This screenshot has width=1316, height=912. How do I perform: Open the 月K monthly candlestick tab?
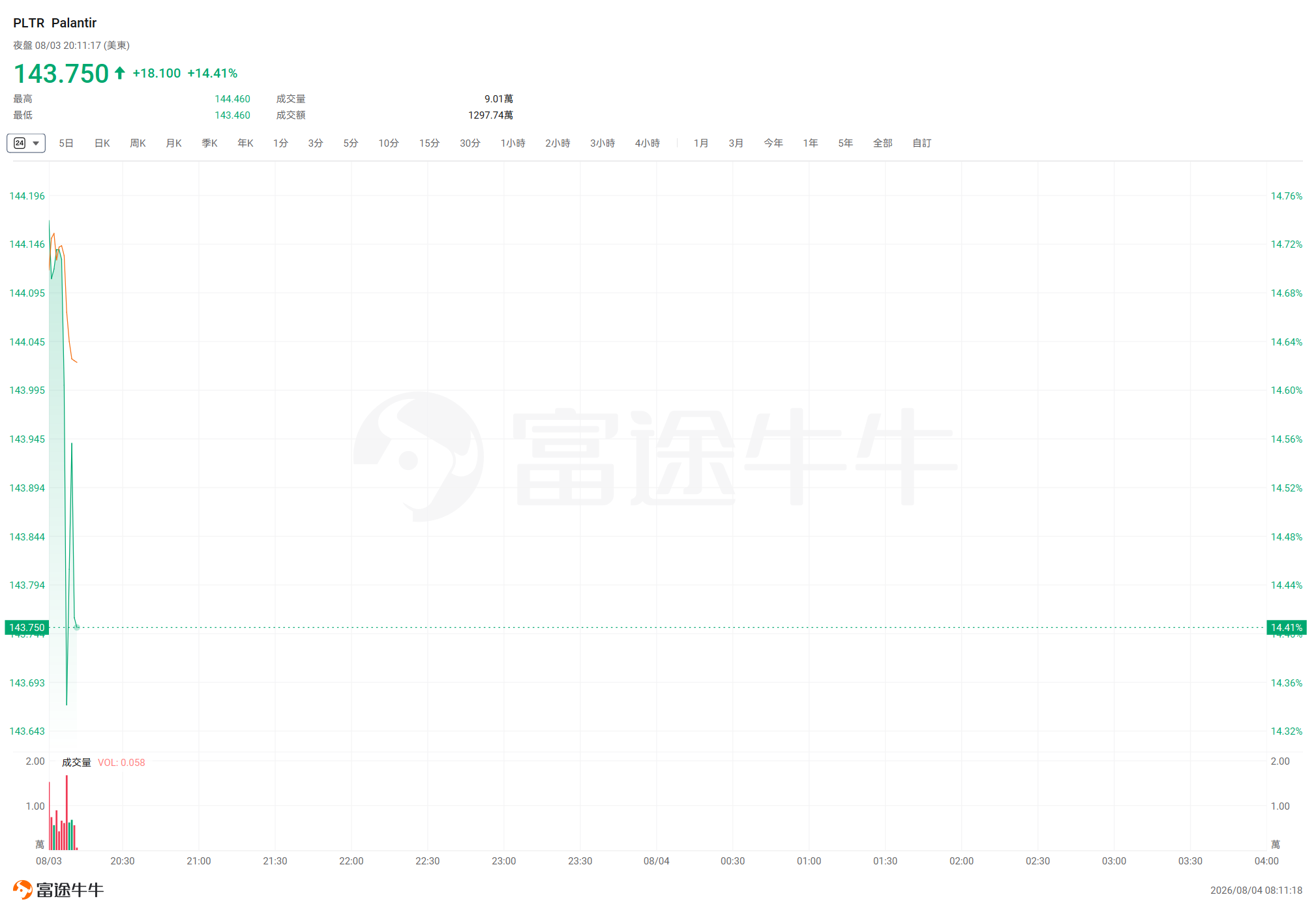click(173, 143)
